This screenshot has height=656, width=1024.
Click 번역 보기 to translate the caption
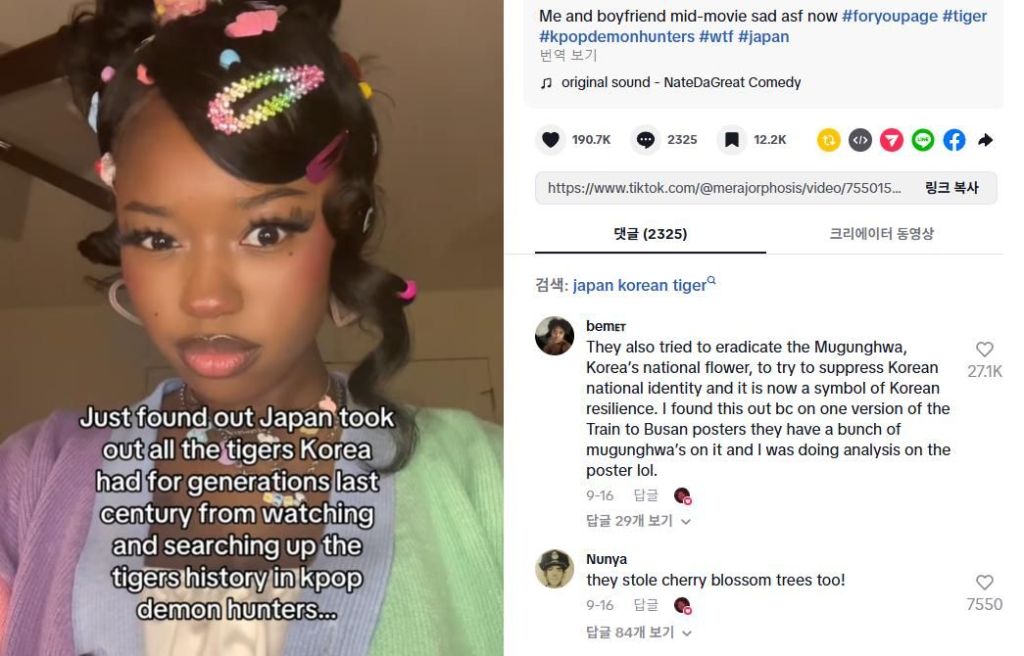coord(568,56)
